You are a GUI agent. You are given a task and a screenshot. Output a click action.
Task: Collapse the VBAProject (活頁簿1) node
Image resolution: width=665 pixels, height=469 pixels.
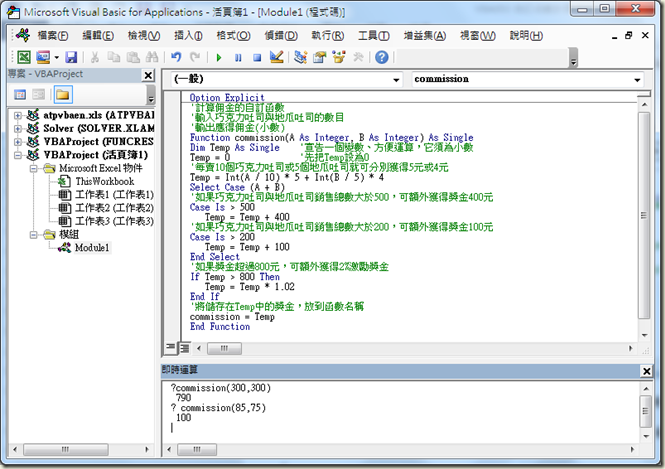point(18,155)
